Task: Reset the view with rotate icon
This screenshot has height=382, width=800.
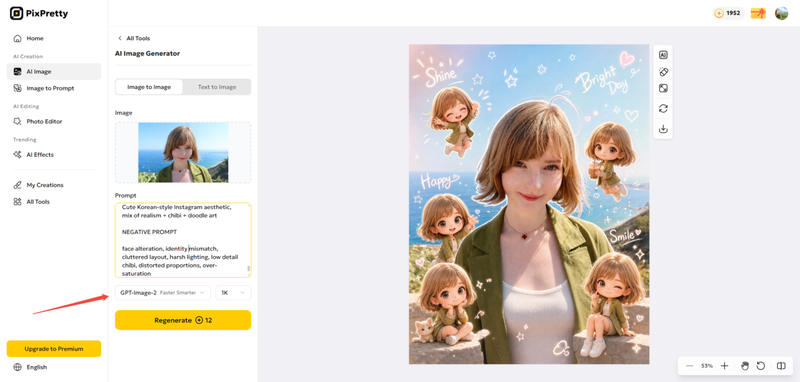Action: tap(761, 366)
